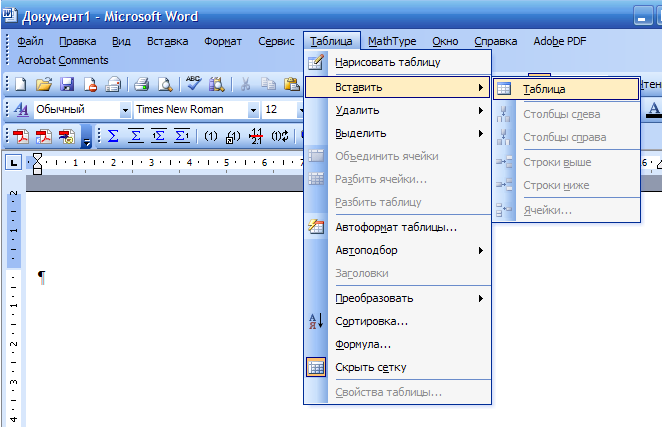Open the Сервис menu

tap(277, 41)
